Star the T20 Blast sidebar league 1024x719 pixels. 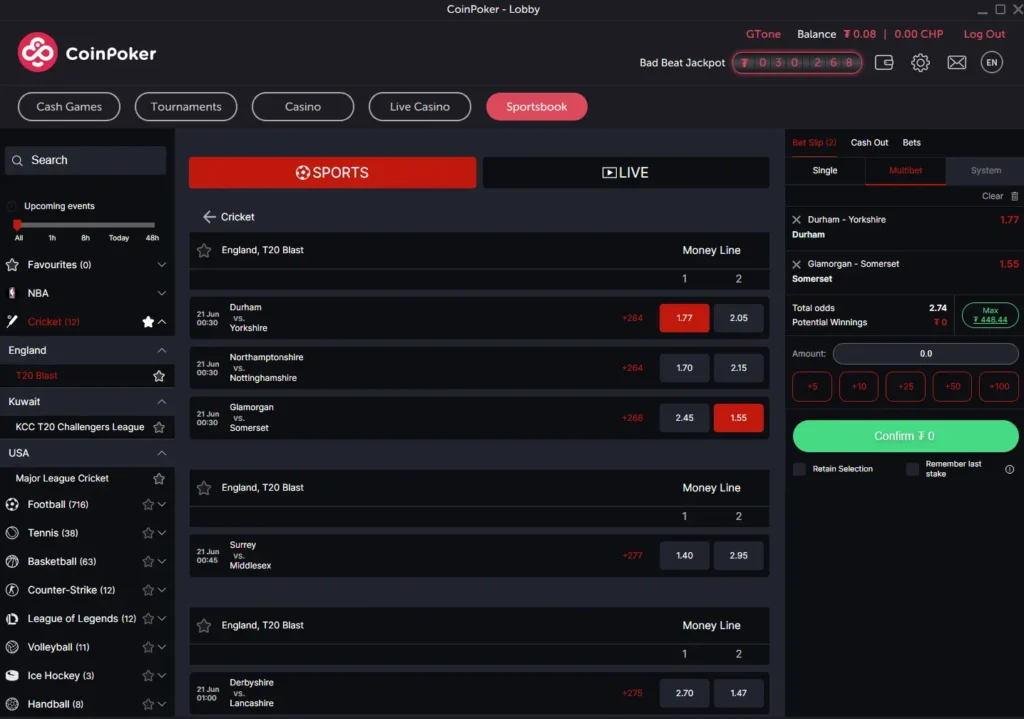159,375
